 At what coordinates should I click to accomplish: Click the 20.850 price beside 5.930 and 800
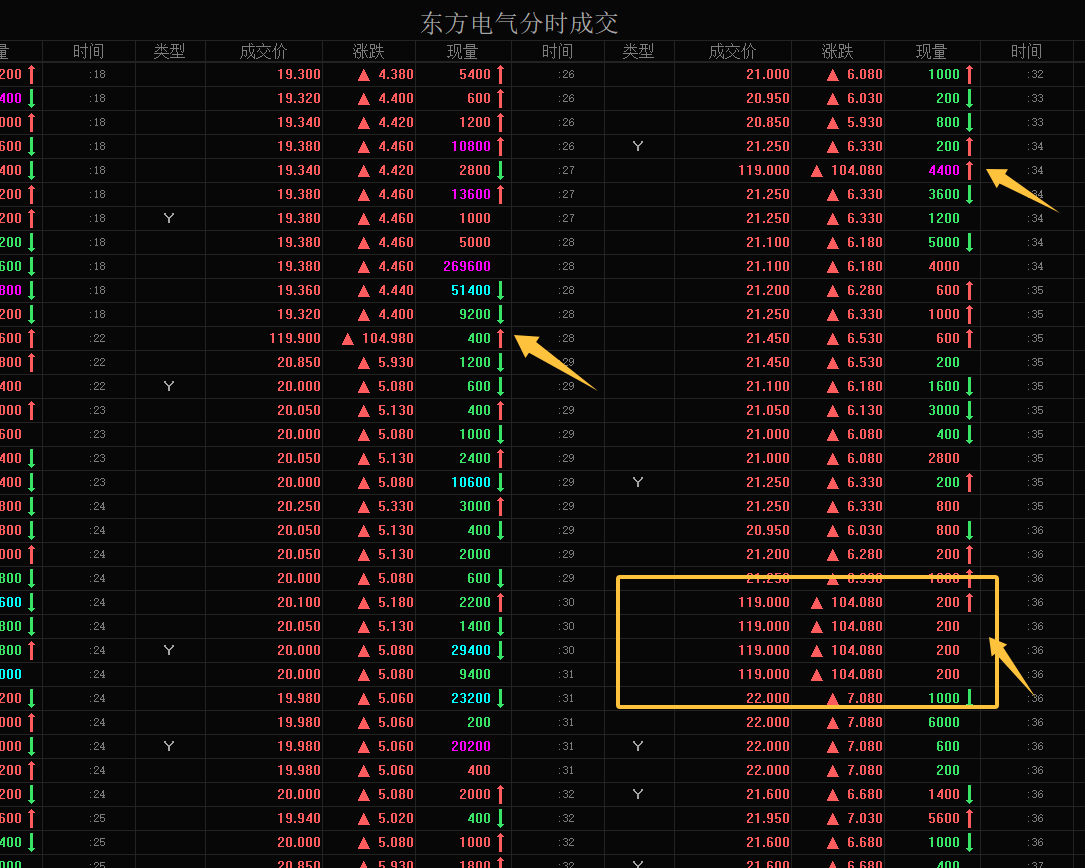pos(768,122)
